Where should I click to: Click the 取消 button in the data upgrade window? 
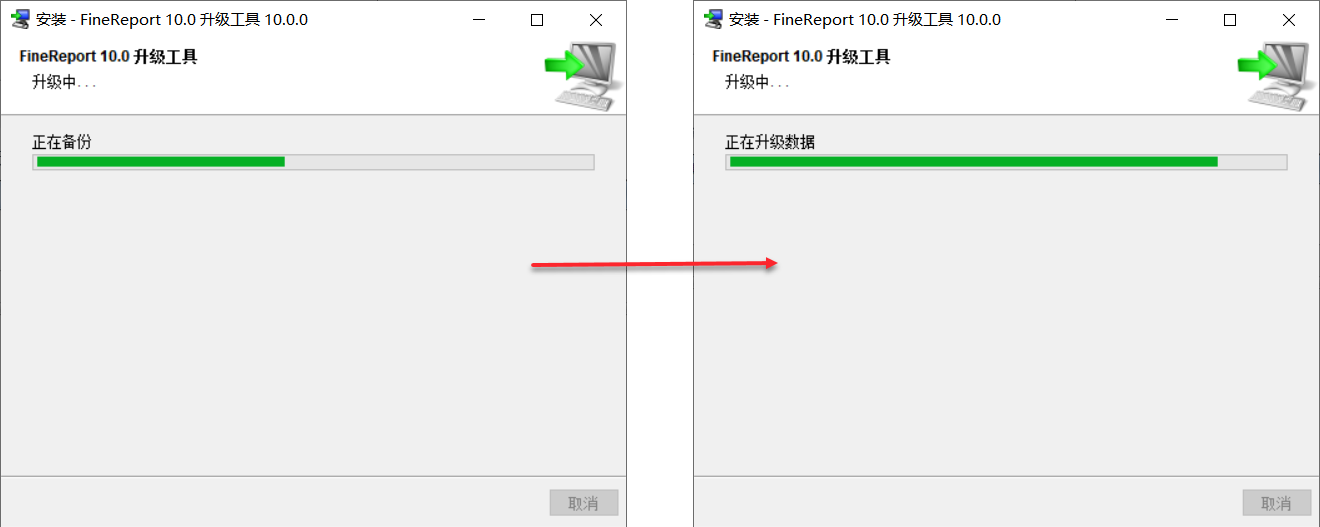coord(1277,503)
